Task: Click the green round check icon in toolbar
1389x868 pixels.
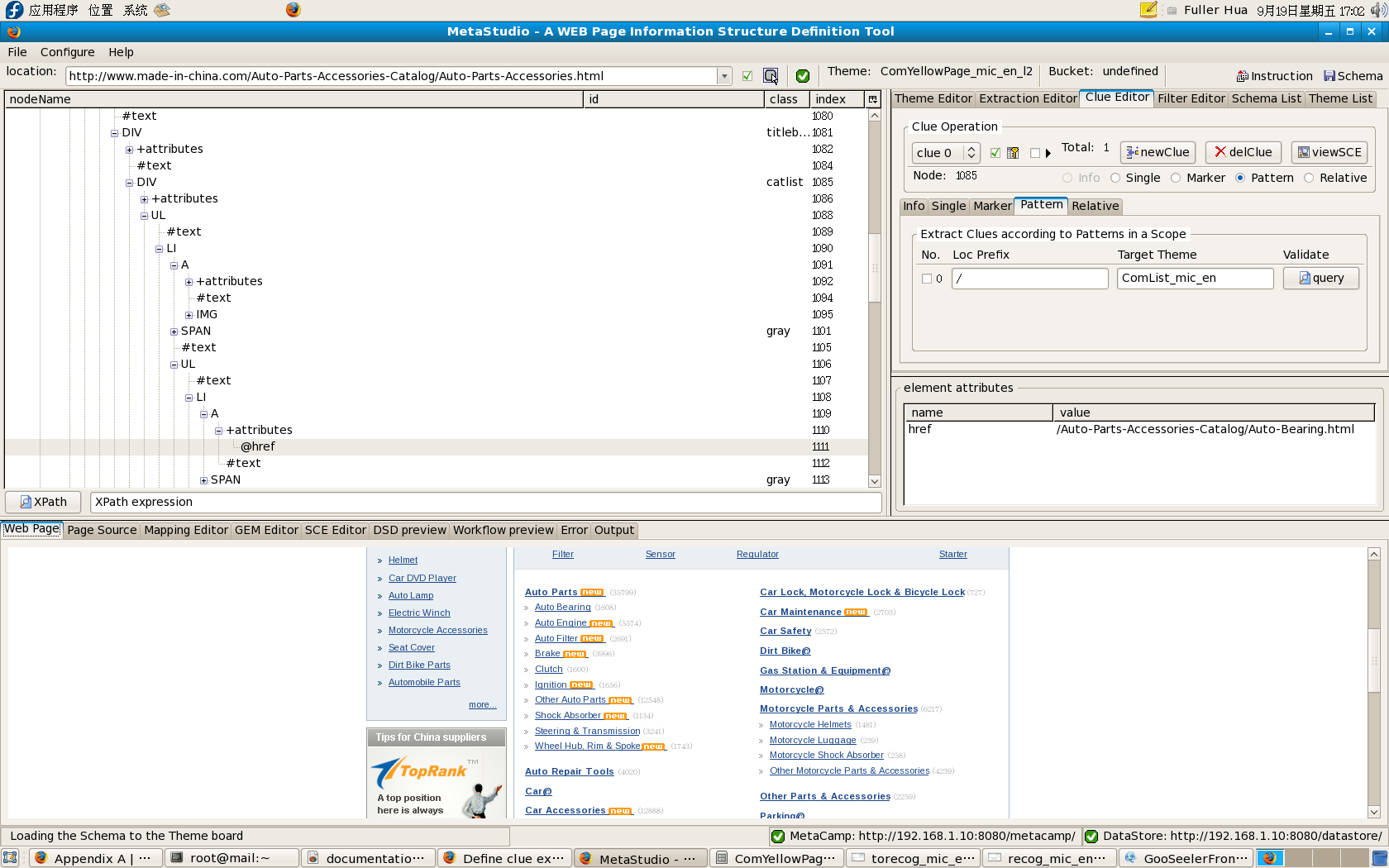Action: tap(802, 76)
